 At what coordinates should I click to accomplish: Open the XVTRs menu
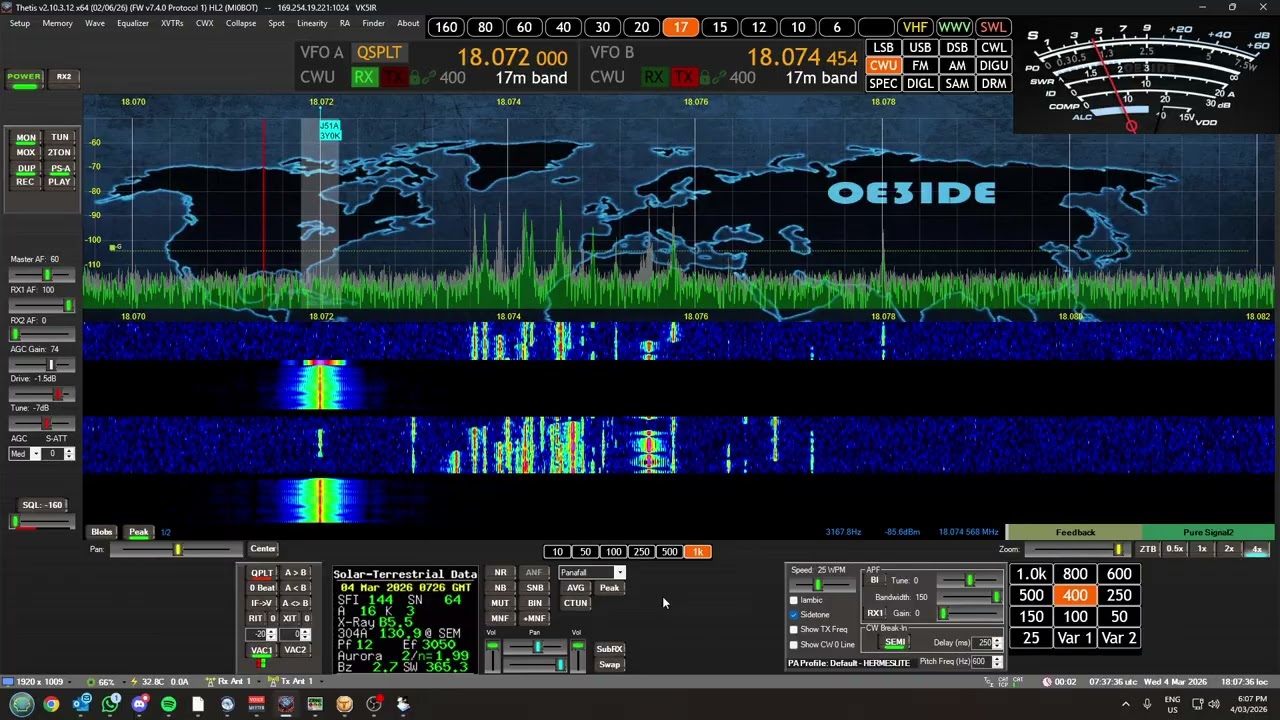(x=172, y=23)
